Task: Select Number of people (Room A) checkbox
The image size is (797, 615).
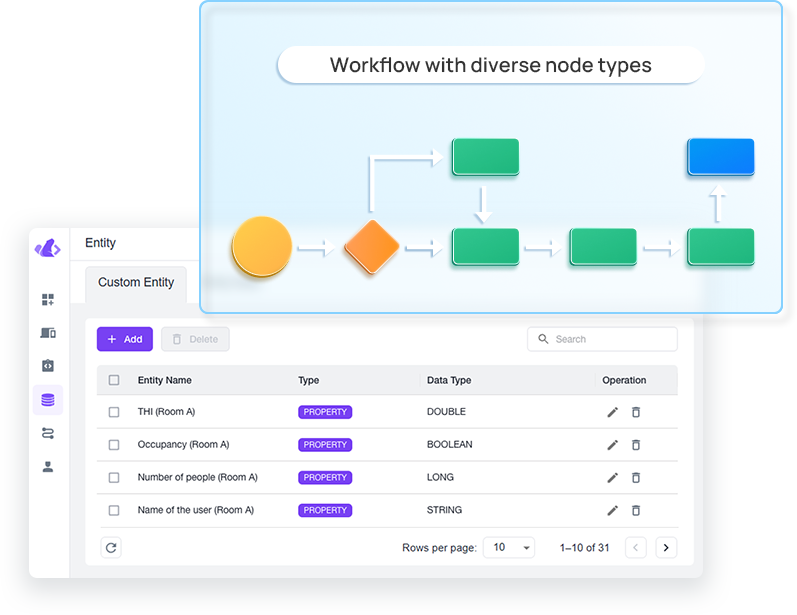Action: (114, 478)
